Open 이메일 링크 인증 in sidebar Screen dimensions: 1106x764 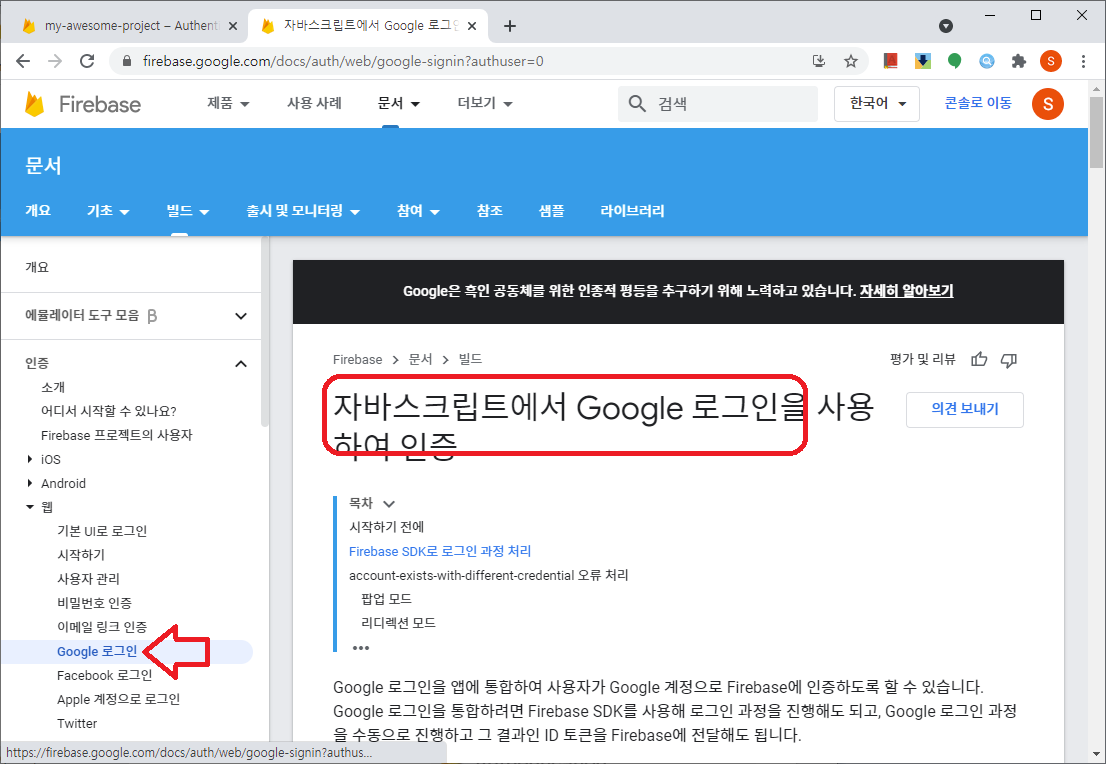(102, 627)
